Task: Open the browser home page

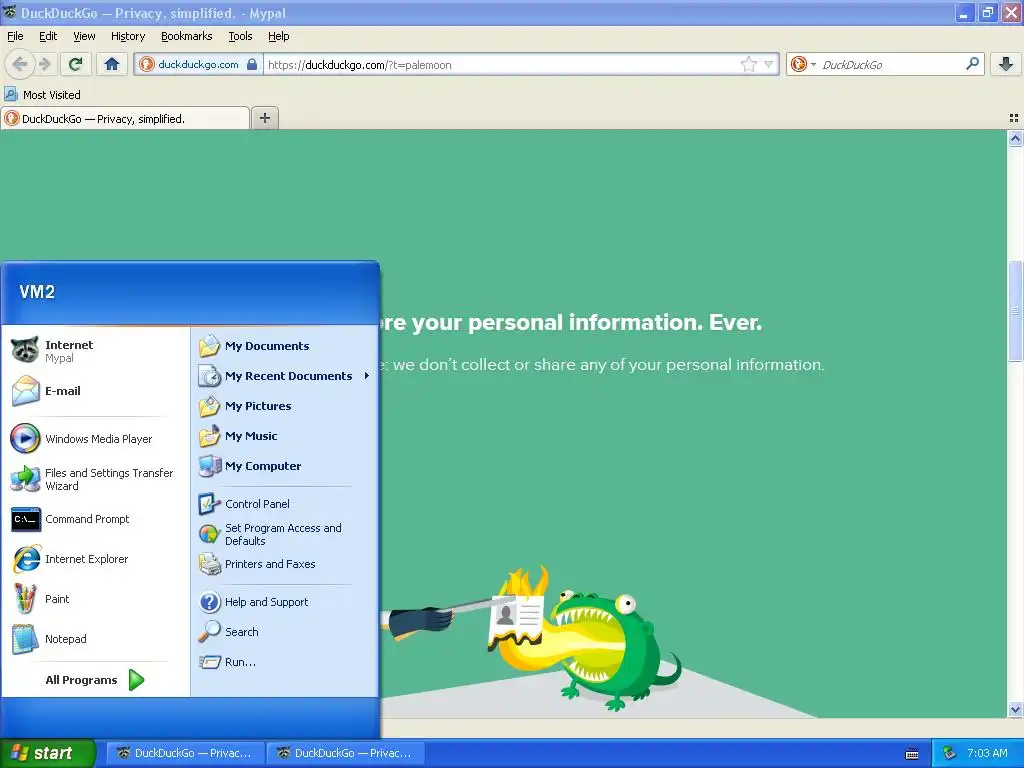Action: tap(112, 64)
